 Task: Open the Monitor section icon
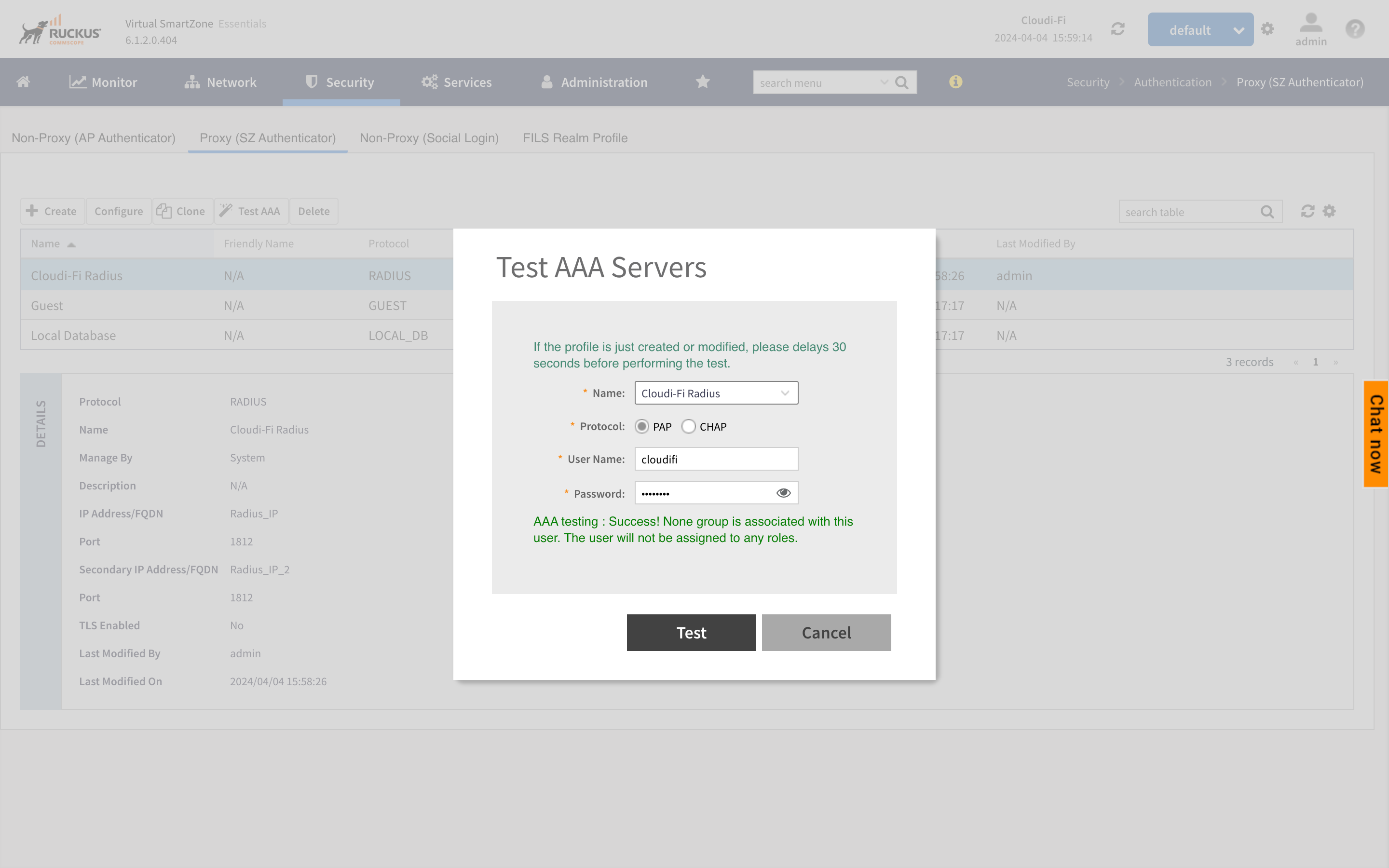78,81
